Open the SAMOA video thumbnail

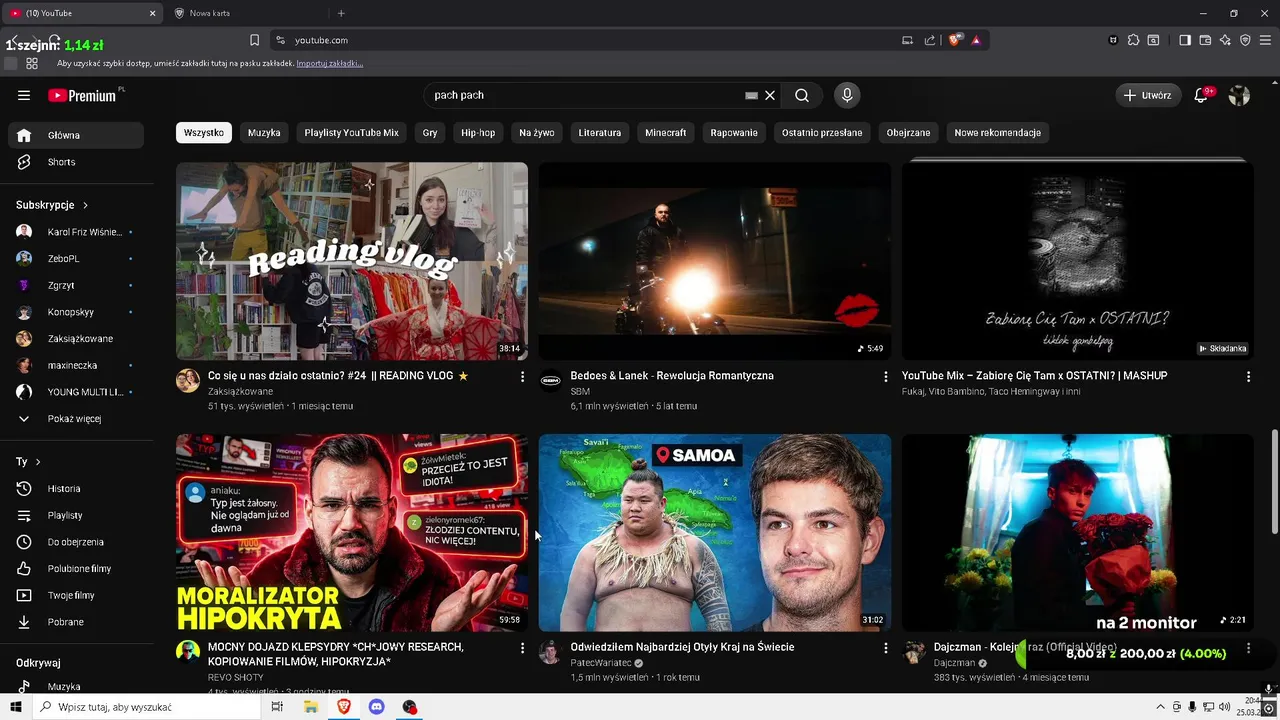pyautogui.click(x=715, y=533)
